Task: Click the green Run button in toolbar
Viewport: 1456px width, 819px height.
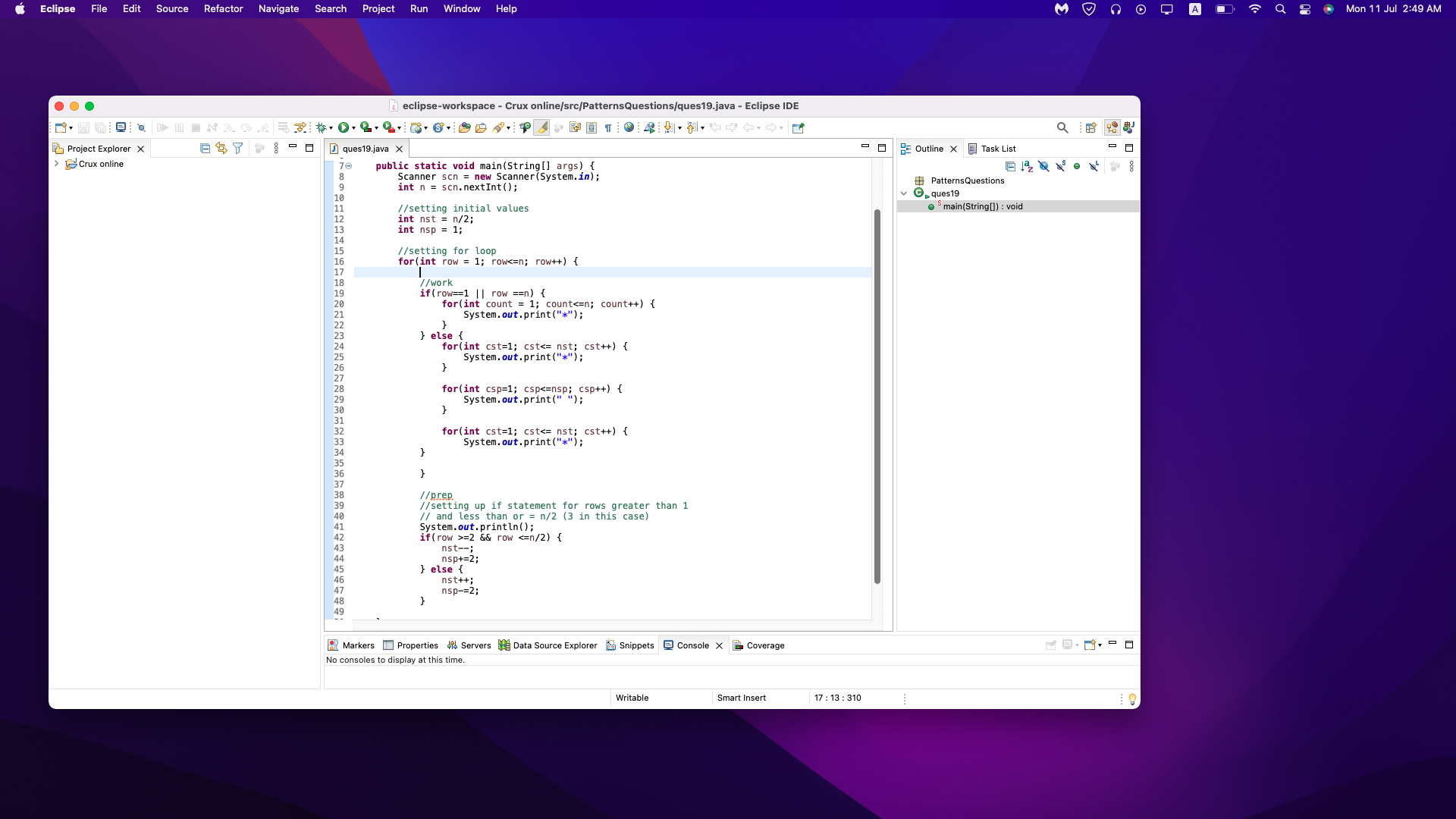Action: coord(344,127)
